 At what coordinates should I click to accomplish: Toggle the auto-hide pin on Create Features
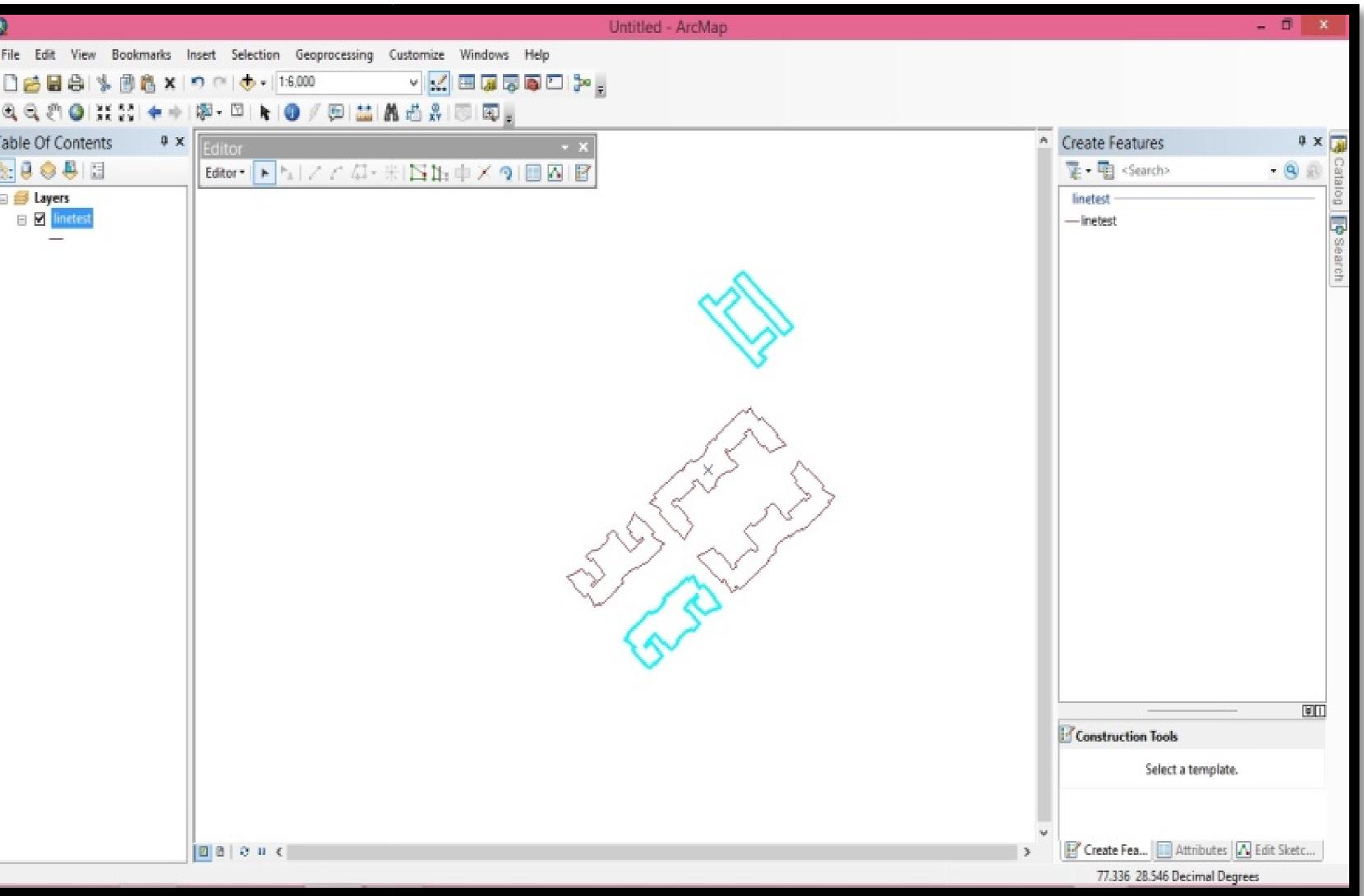[1302, 141]
